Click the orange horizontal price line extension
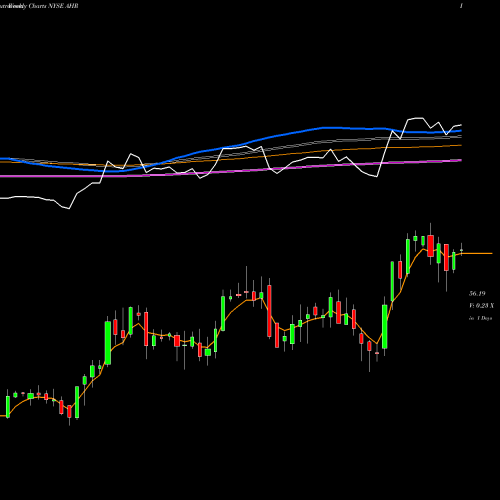 tap(477, 254)
